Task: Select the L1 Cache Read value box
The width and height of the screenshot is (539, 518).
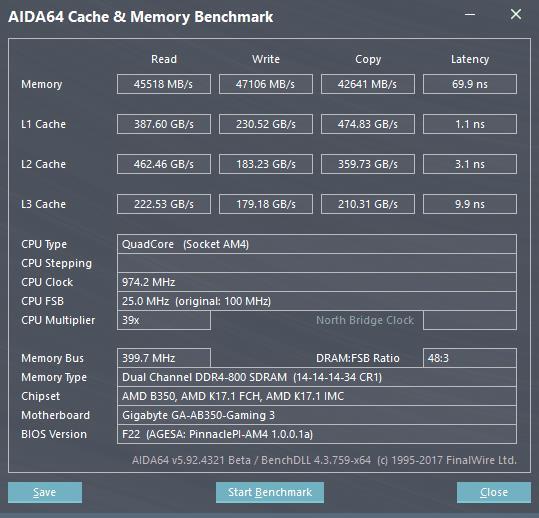Action: (x=164, y=124)
